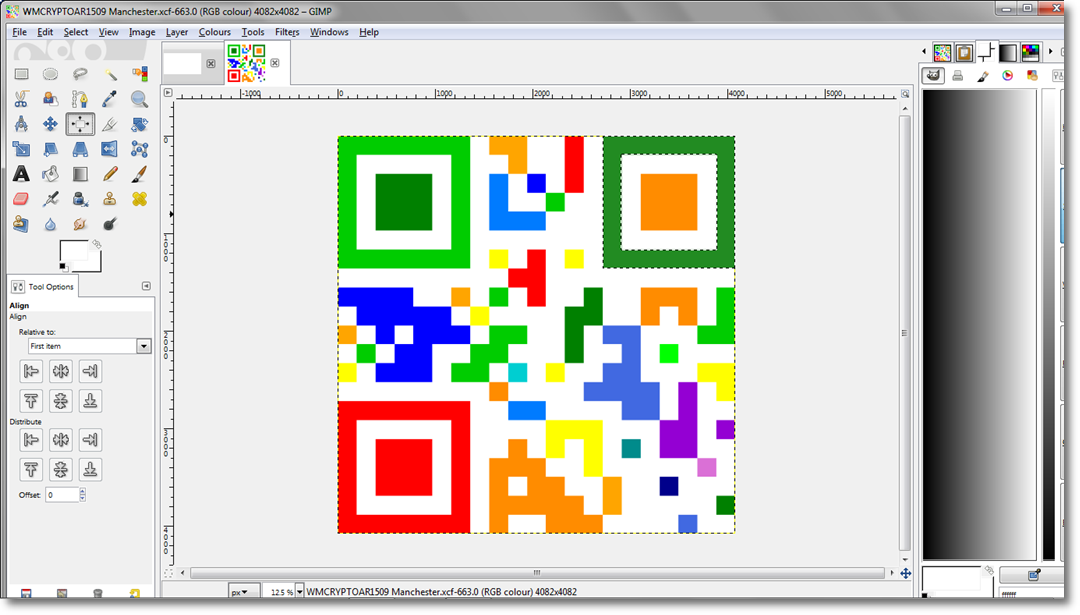Click the Offset spinner arrows
Image resolution: width=1080 pixels, height=615 pixels.
83,494
